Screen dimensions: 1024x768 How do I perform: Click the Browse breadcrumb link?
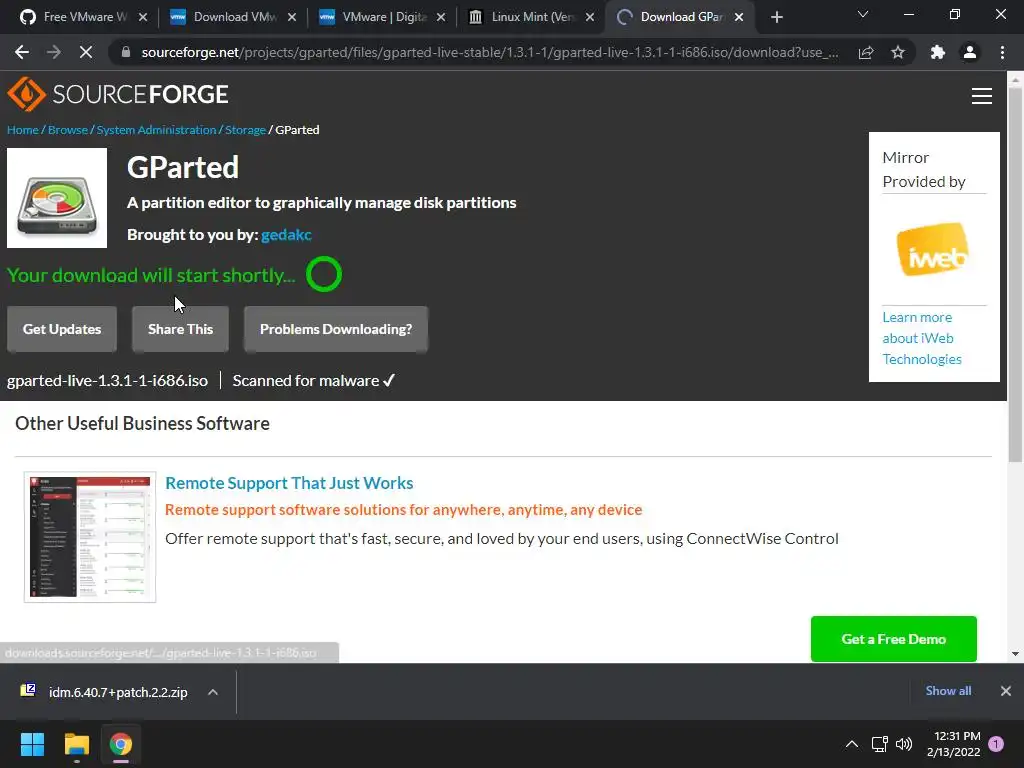click(68, 130)
